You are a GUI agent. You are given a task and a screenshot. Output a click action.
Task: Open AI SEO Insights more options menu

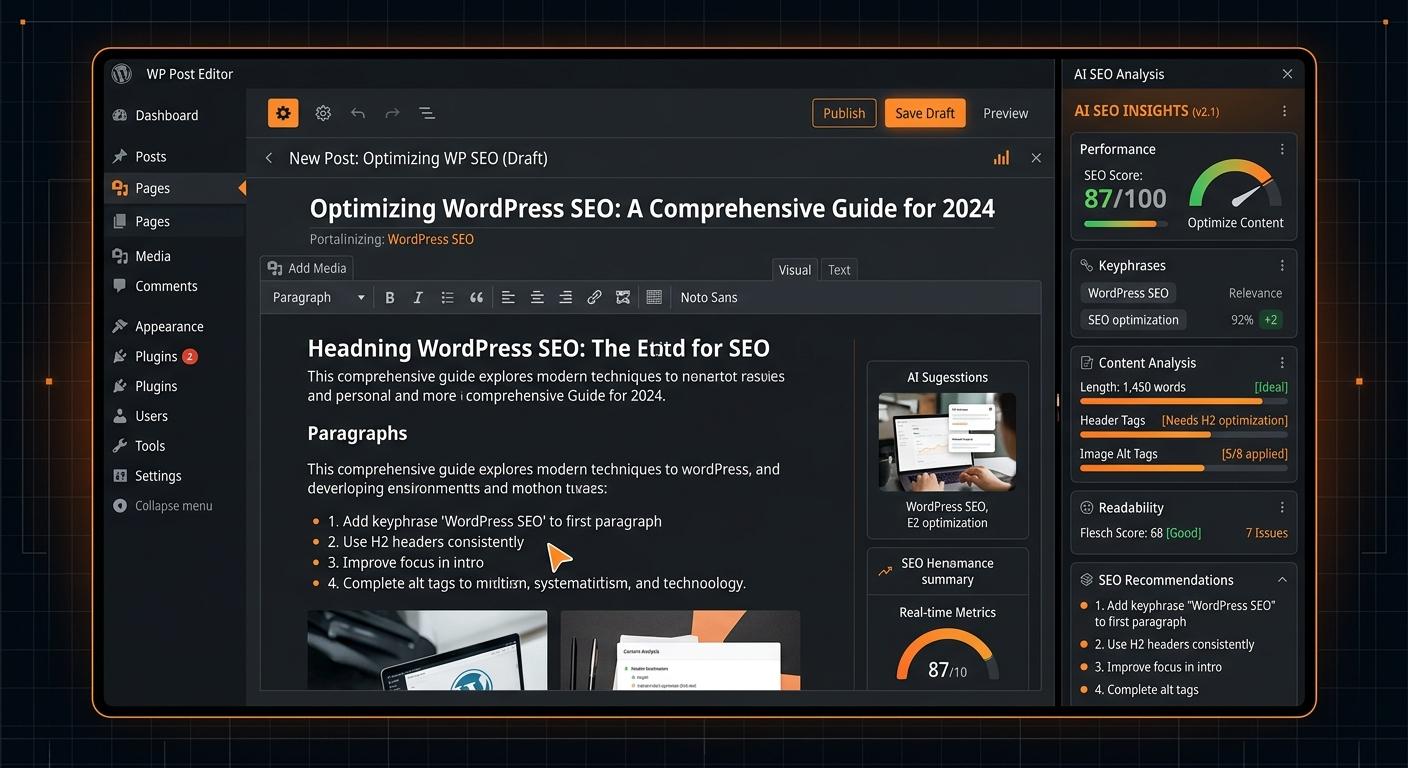(1284, 111)
